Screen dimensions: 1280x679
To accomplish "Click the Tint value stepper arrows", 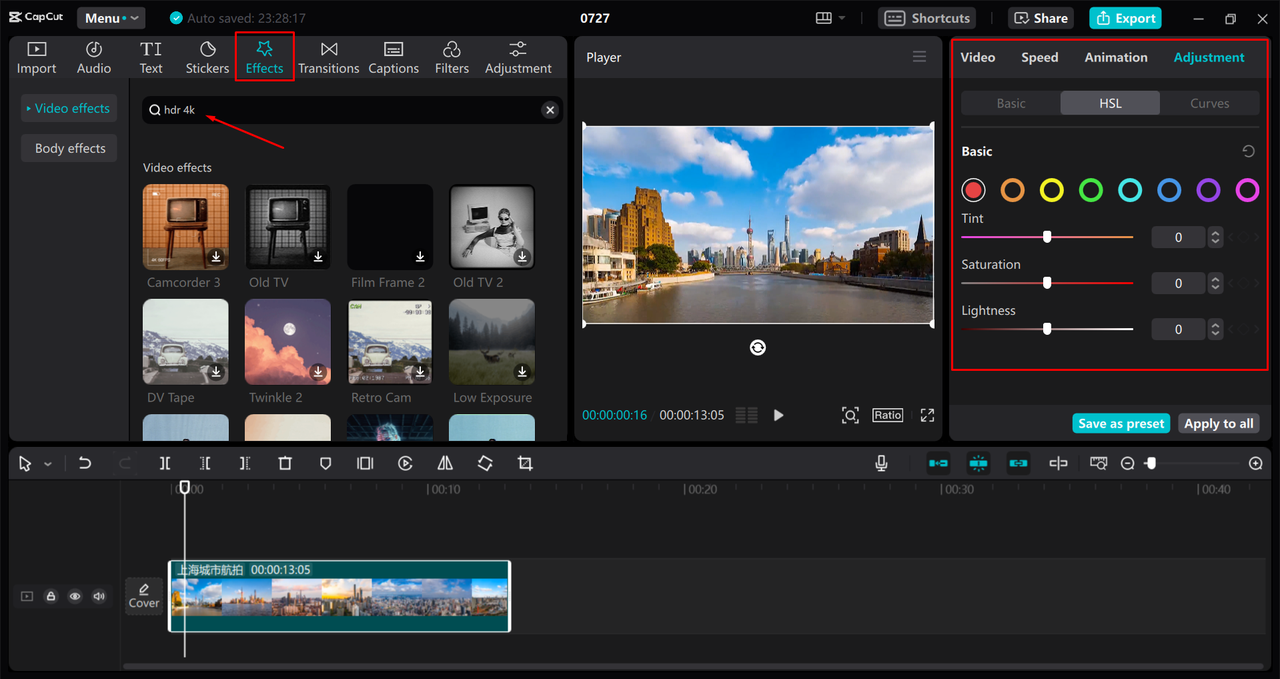I will pyautogui.click(x=1215, y=237).
